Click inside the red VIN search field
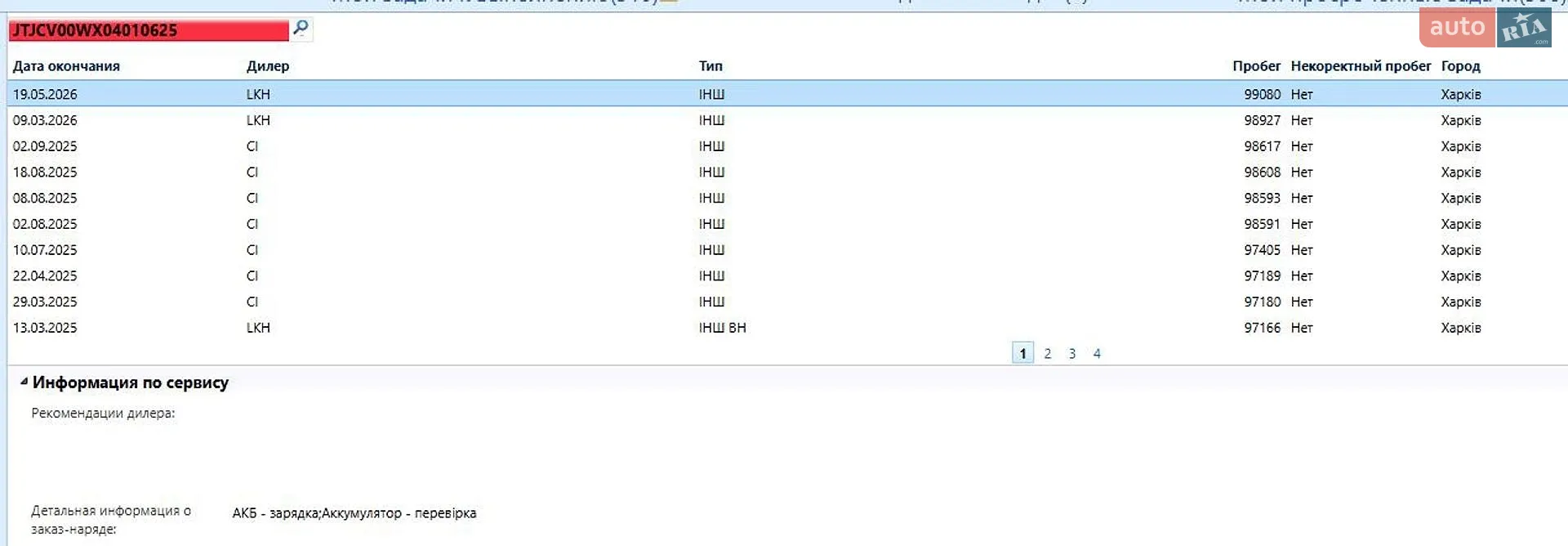The image size is (1568, 546). pyautogui.click(x=149, y=30)
